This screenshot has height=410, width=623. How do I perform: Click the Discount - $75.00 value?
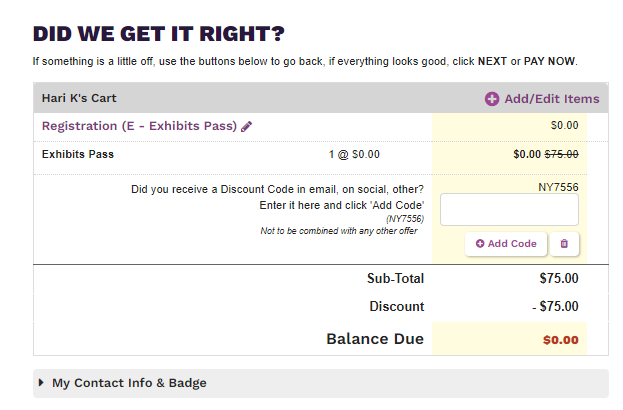pyautogui.click(x=555, y=307)
